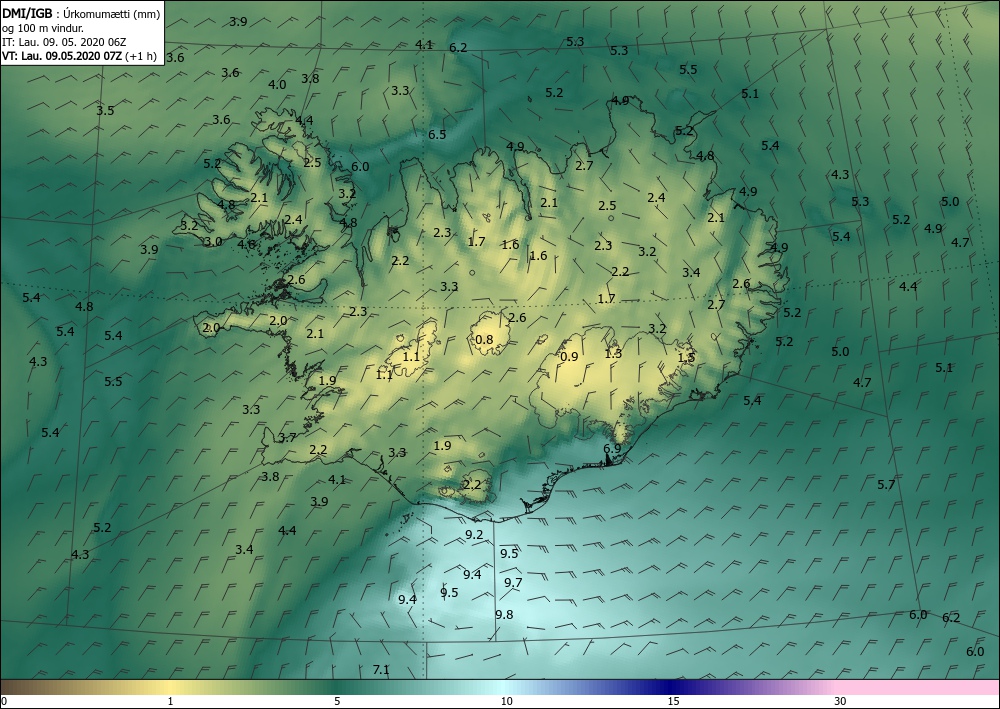Image resolution: width=1000 pixels, height=709 pixels.
Task: Click the colour bar tick label 5
Action: (x=337, y=701)
